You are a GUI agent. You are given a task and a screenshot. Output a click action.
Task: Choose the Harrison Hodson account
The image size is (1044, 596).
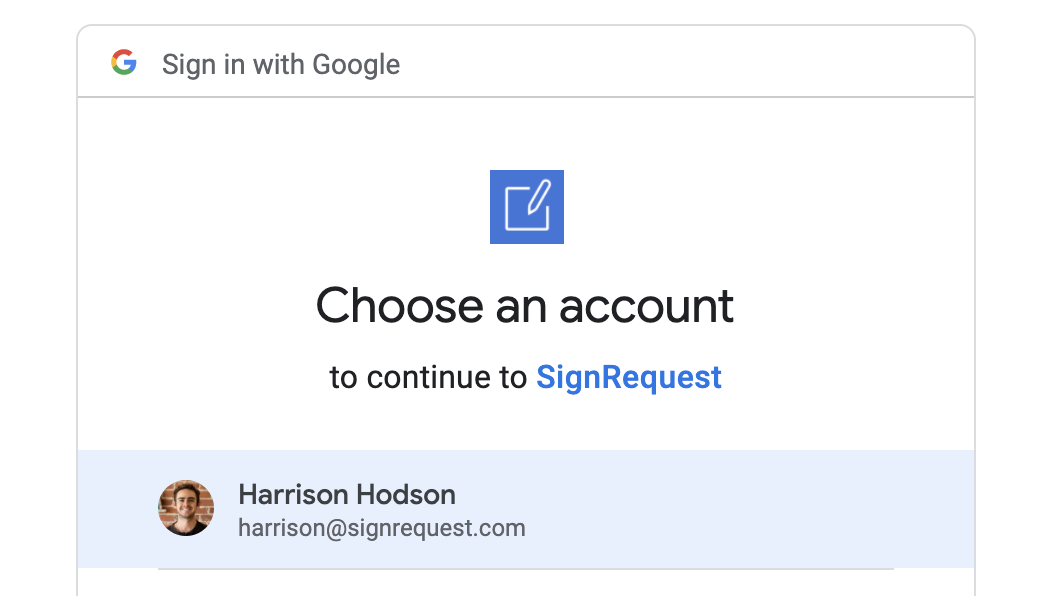(526, 509)
